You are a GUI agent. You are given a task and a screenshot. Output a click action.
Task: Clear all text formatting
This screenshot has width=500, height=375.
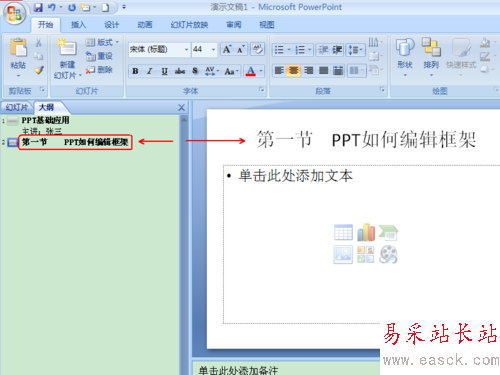click(257, 50)
